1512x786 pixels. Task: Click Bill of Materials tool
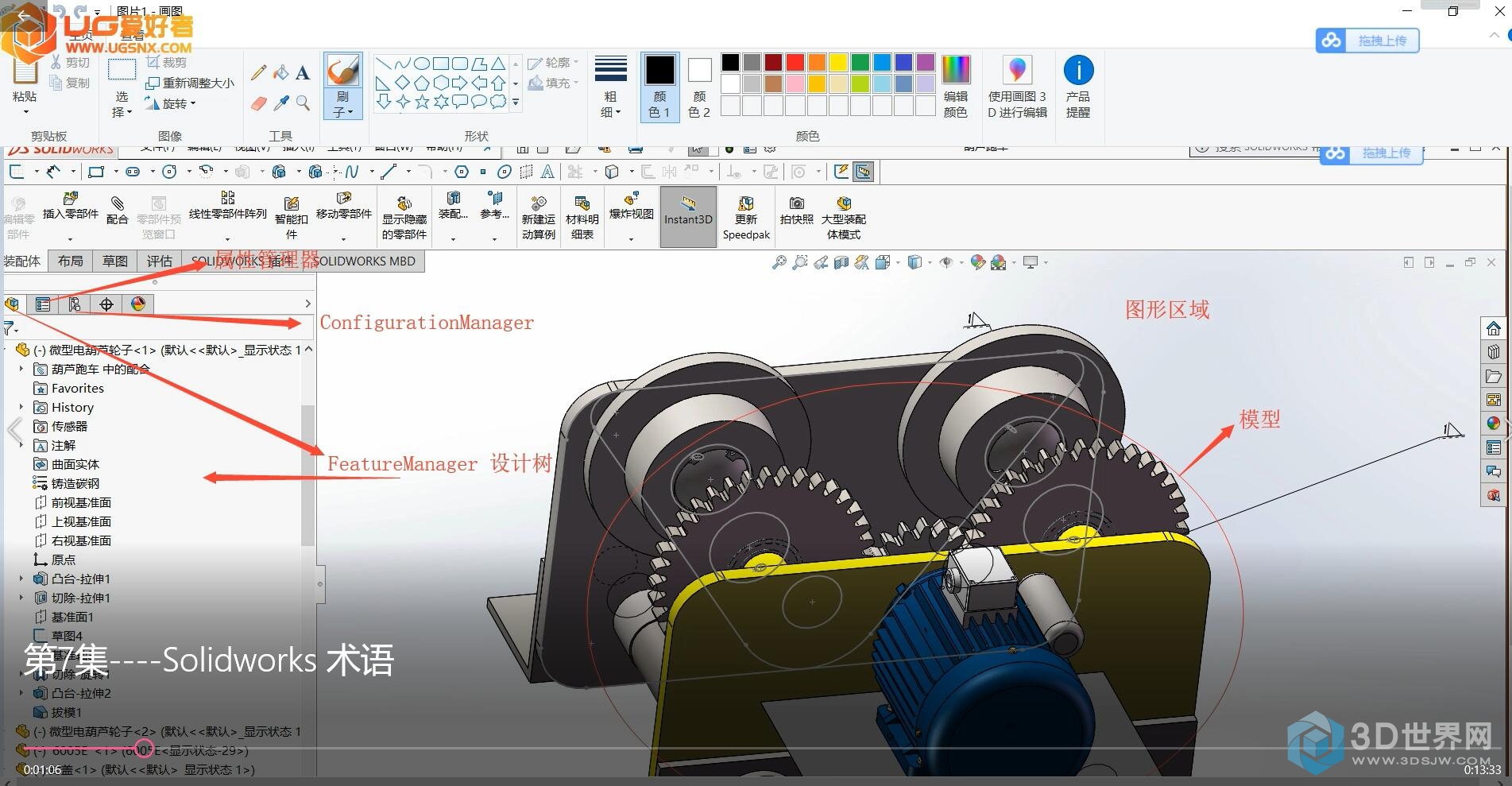tap(582, 217)
